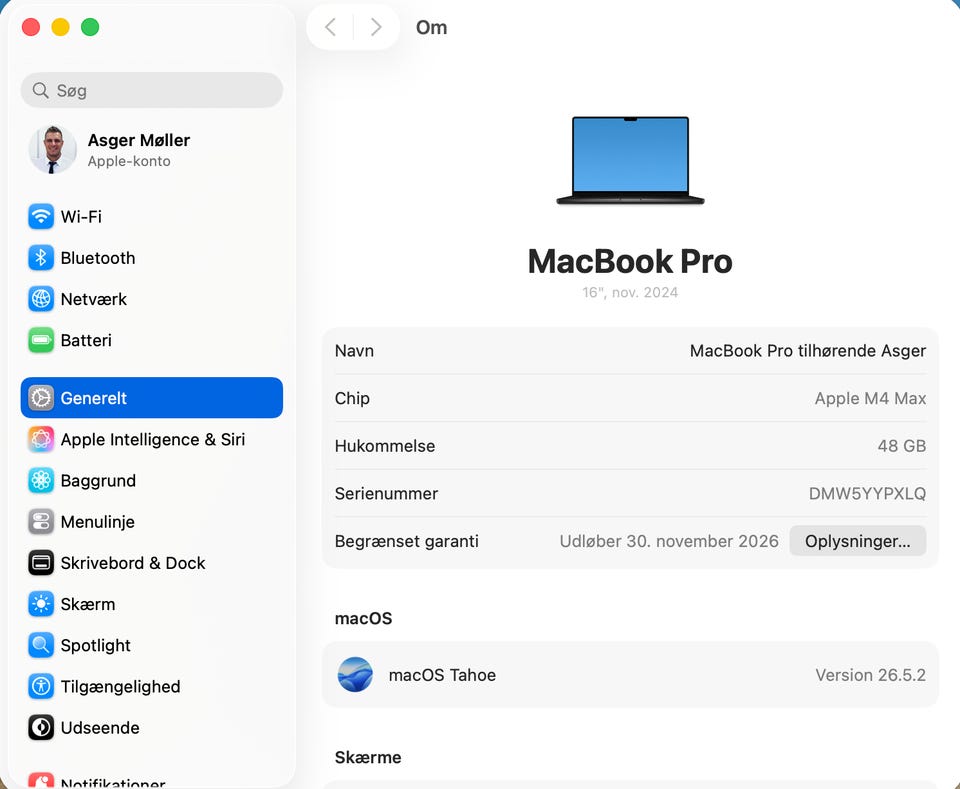960x789 pixels.
Task: Open the Netværk globe icon
Action: (x=41, y=299)
